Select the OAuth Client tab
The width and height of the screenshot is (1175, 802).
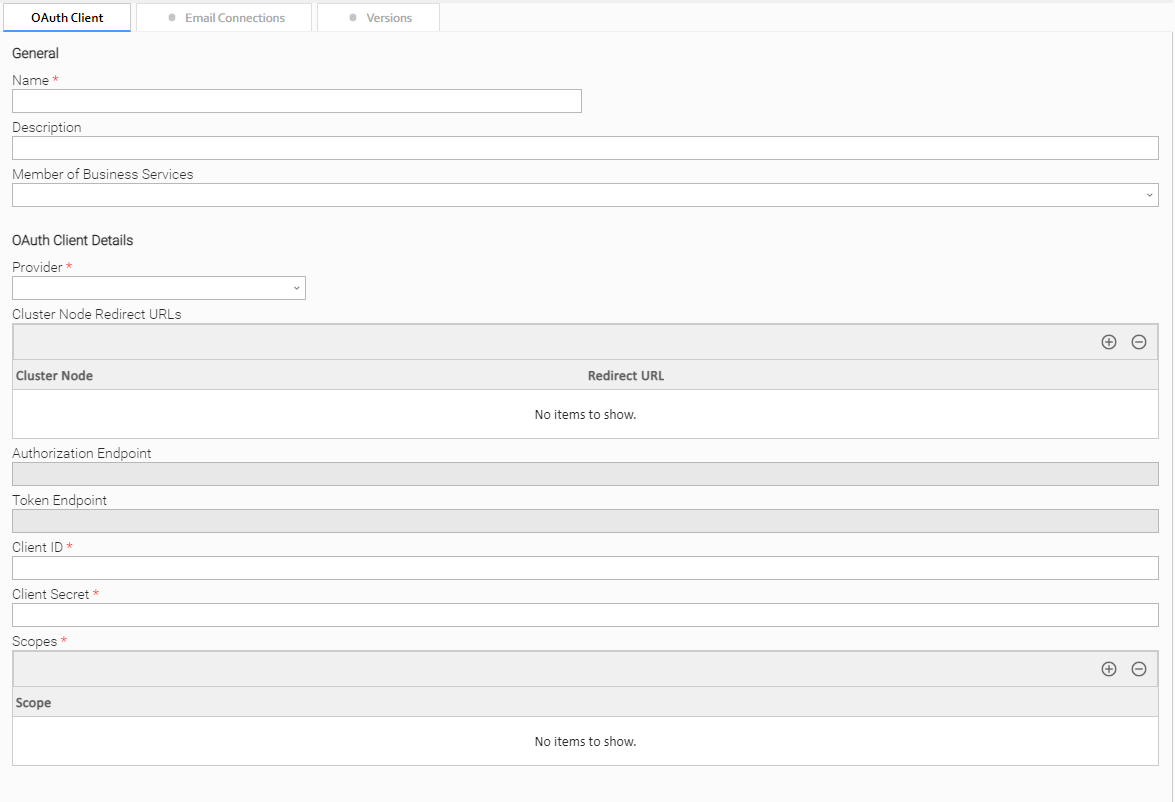click(x=67, y=18)
